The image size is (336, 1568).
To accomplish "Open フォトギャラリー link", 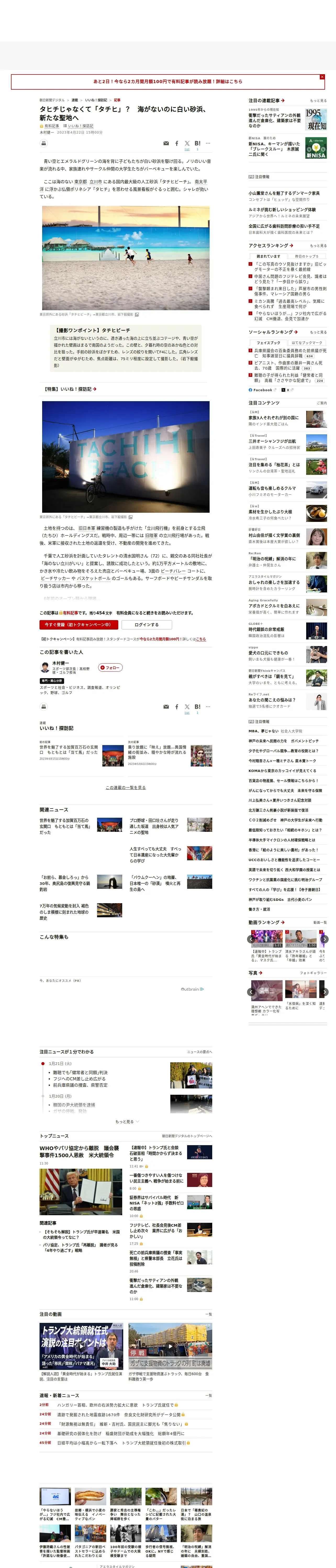I will pos(313,973).
